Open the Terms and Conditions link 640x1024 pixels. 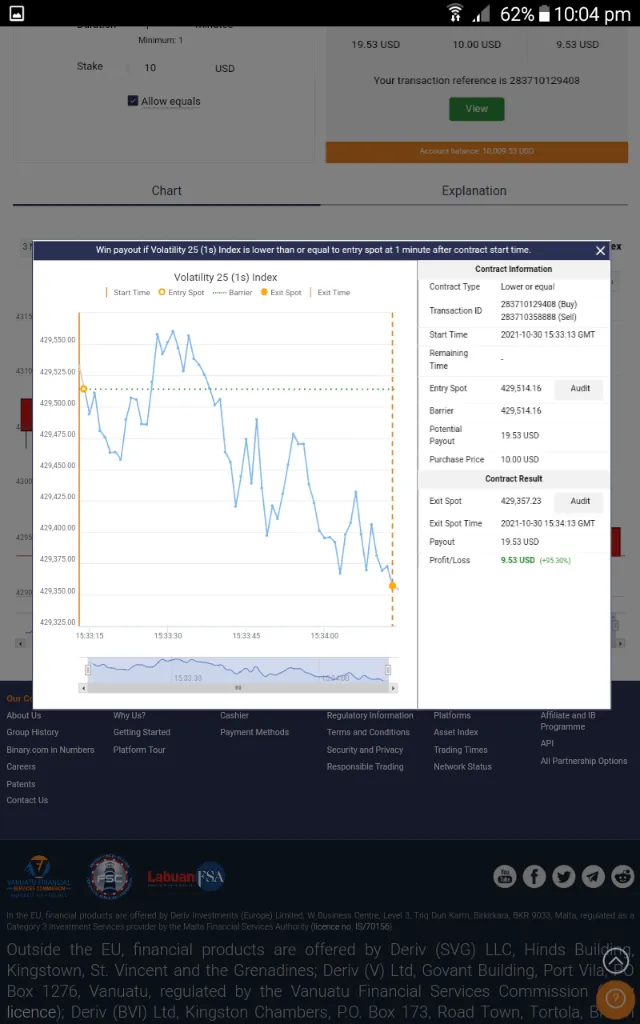click(368, 733)
